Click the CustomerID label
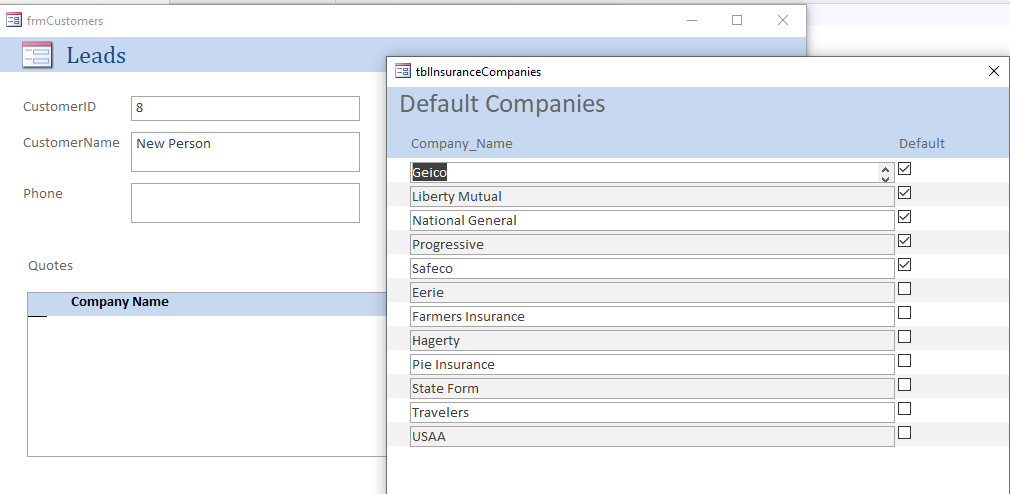 tap(60, 107)
